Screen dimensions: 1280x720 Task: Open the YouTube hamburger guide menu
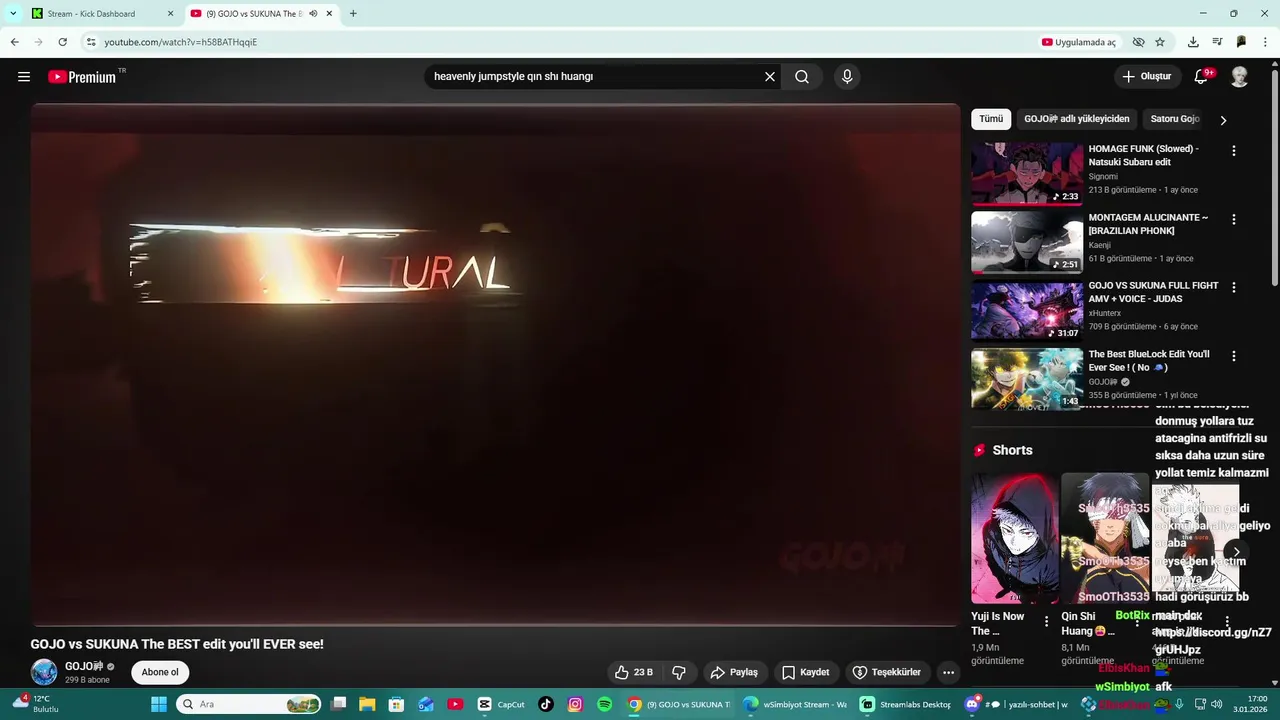point(24,77)
